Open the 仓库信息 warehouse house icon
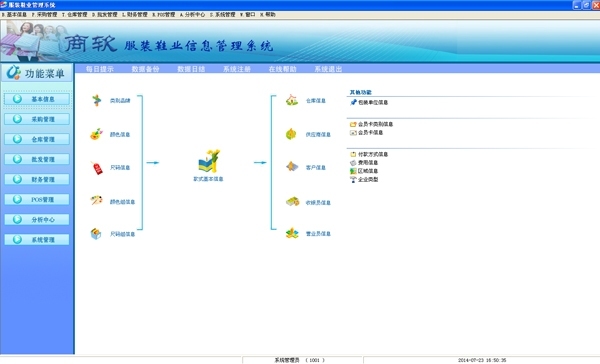The image size is (600, 364). pyautogui.click(x=292, y=100)
